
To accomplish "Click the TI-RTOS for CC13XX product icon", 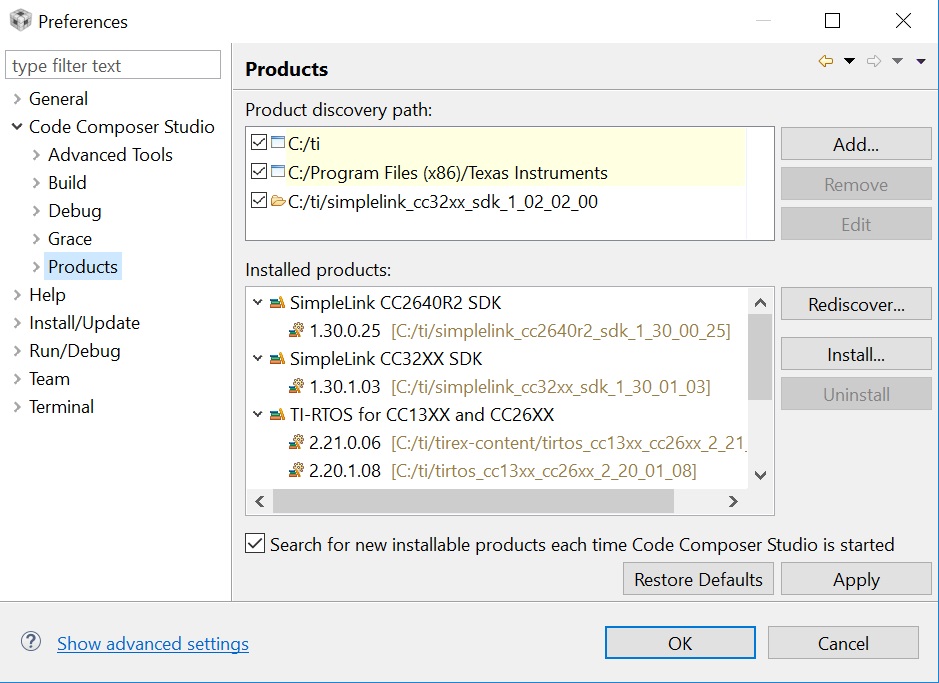I will coord(277,415).
